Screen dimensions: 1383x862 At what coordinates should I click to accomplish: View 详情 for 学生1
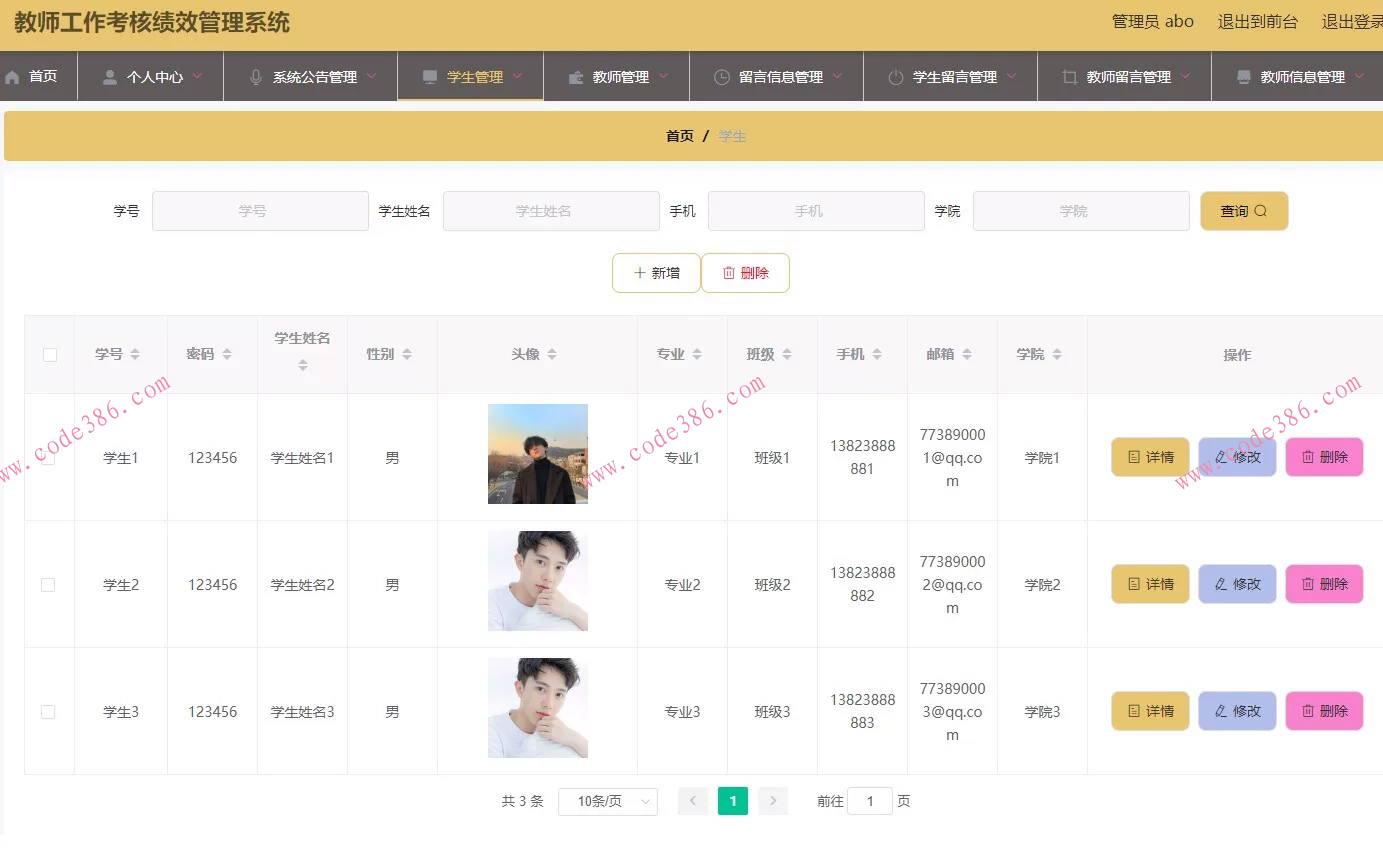pyautogui.click(x=1150, y=457)
